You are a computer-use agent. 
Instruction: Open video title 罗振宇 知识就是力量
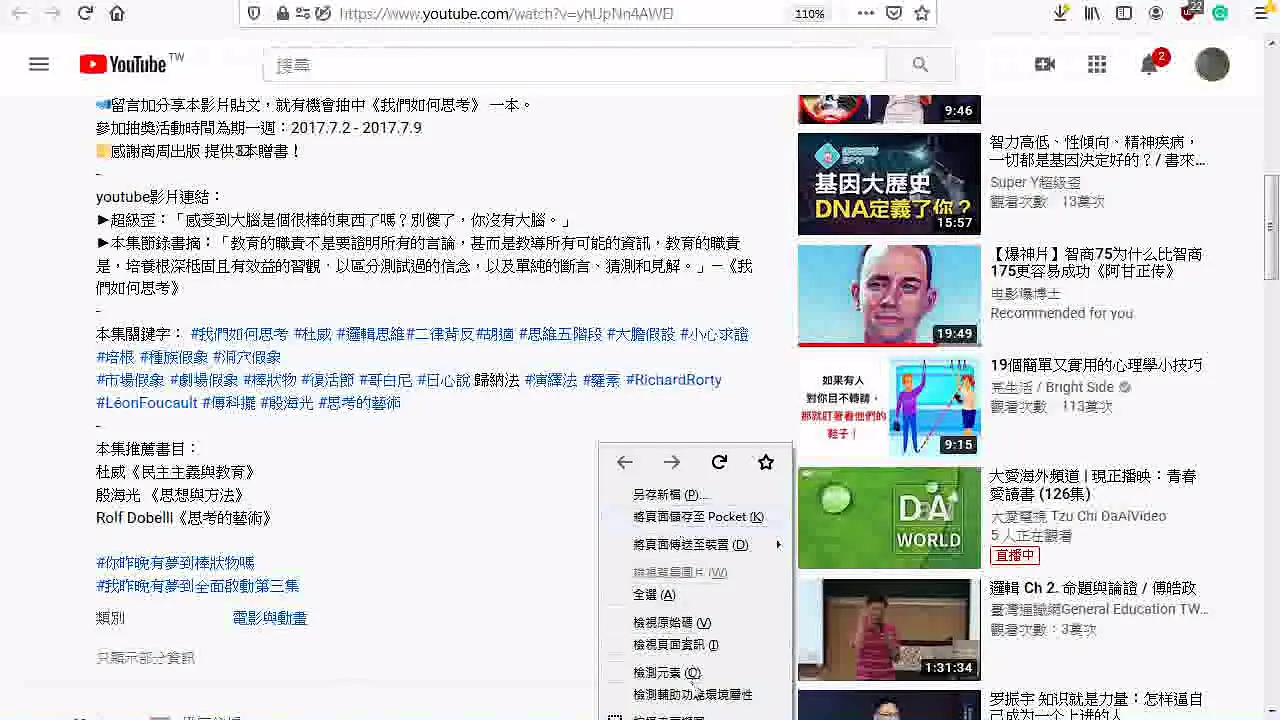click(x=1096, y=706)
